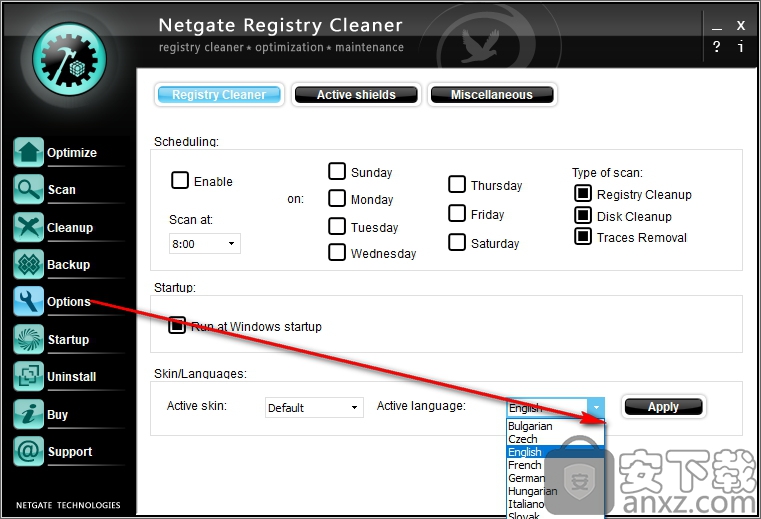Toggle the Traces Removal scan type
This screenshot has width=761, height=519.
click(583, 236)
